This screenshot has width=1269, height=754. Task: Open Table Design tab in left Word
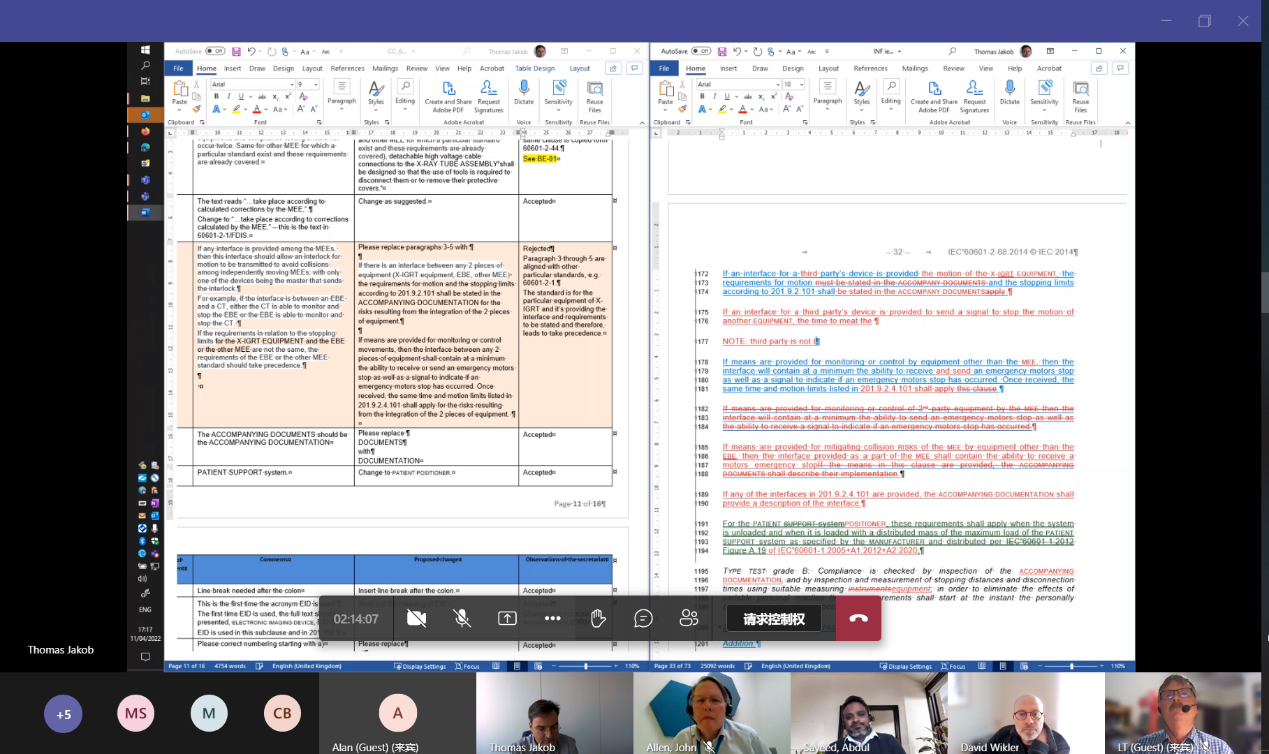pos(535,68)
